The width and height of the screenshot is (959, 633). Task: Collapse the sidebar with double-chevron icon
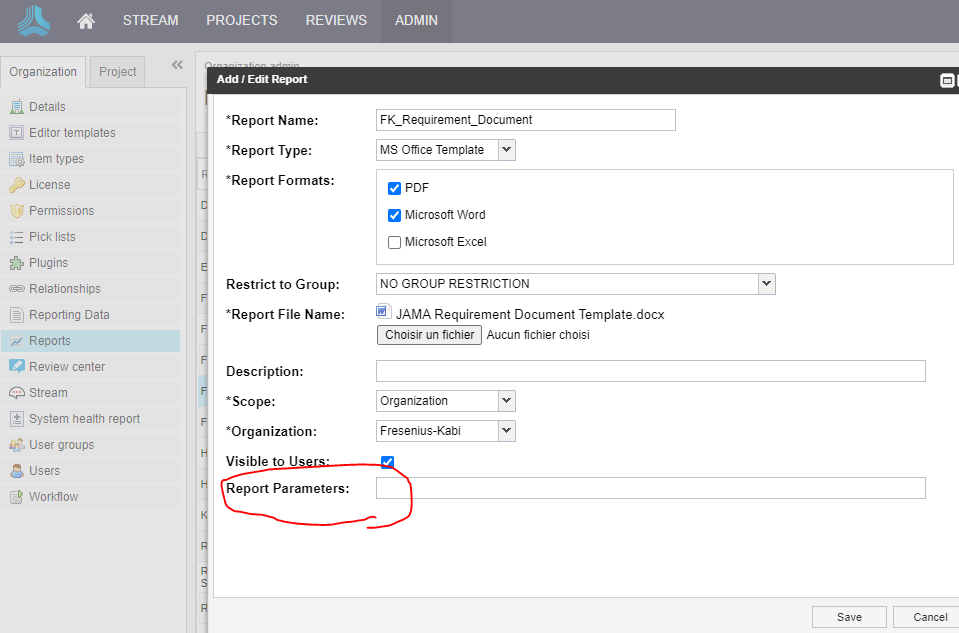177,65
